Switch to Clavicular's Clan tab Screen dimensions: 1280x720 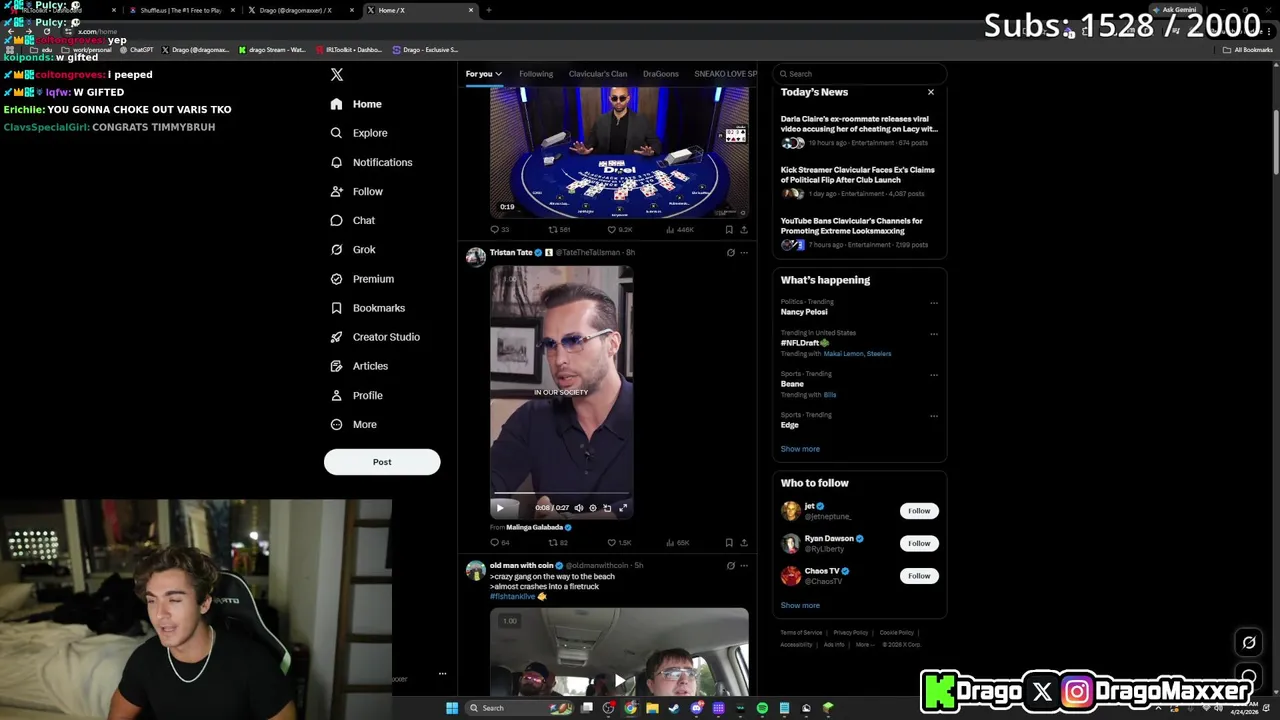tap(598, 74)
